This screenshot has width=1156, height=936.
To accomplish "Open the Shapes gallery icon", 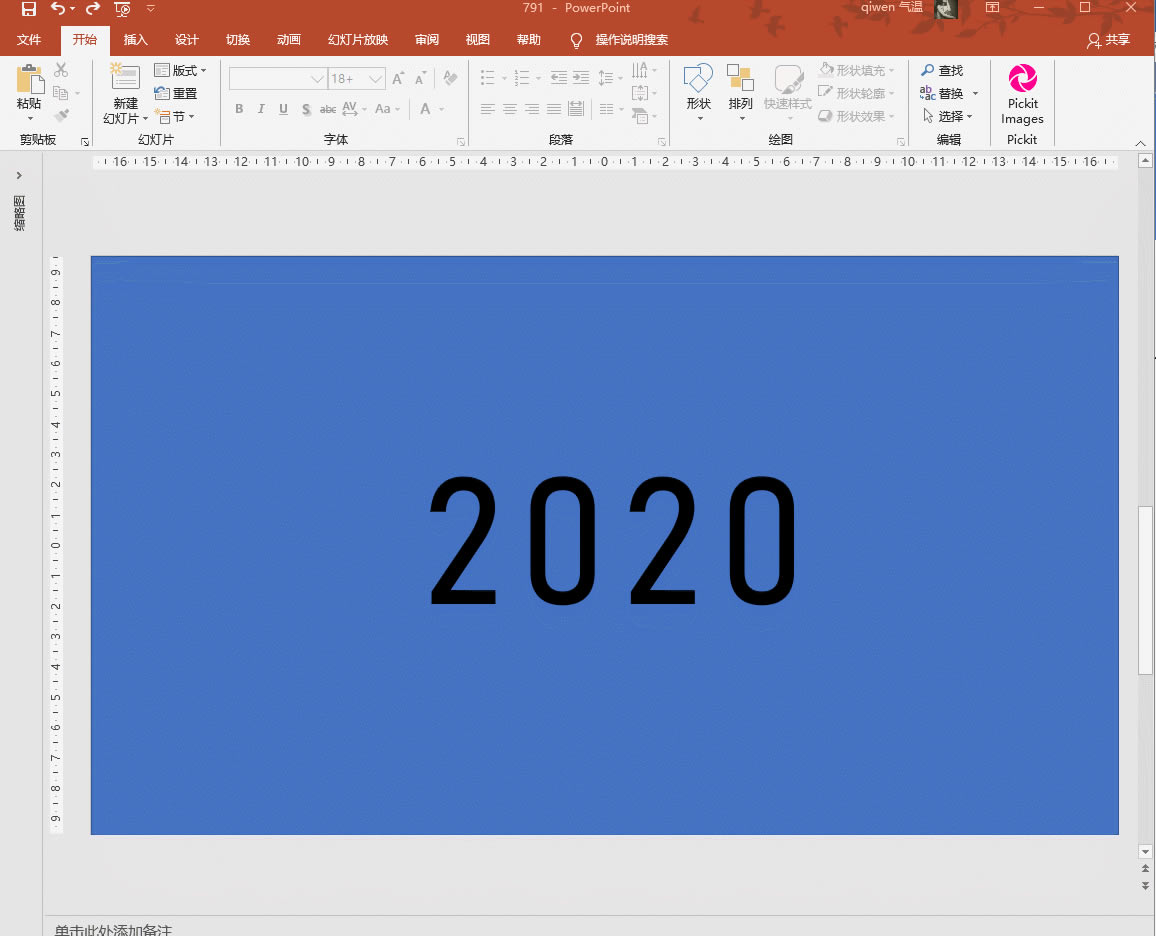I will tap(698, 79).
